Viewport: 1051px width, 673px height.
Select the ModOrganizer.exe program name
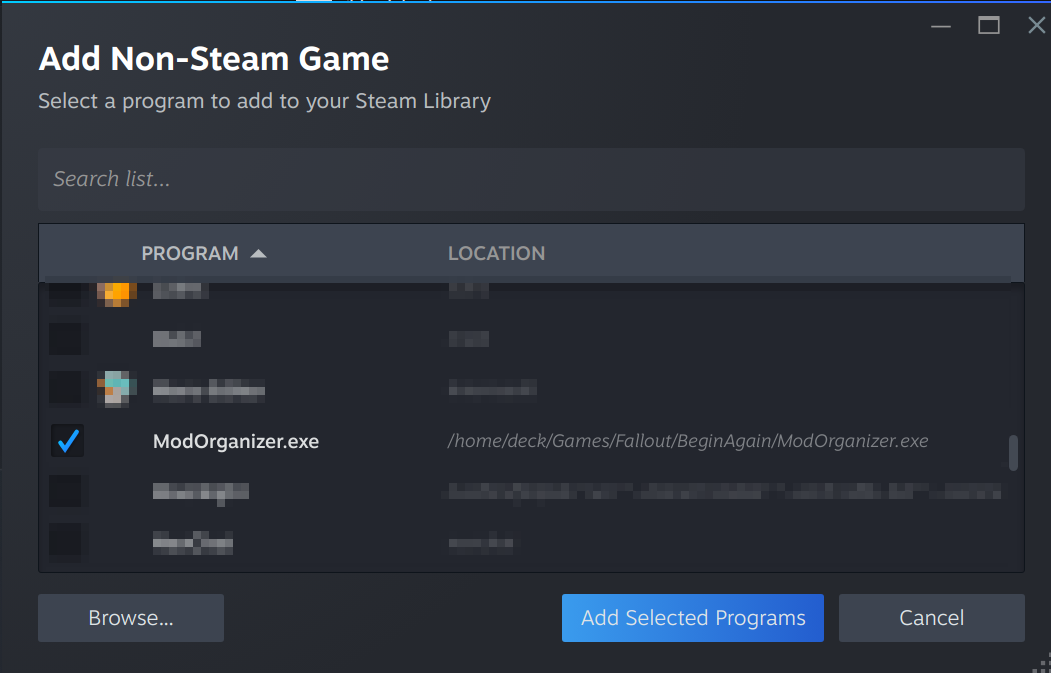coord(236,441)
